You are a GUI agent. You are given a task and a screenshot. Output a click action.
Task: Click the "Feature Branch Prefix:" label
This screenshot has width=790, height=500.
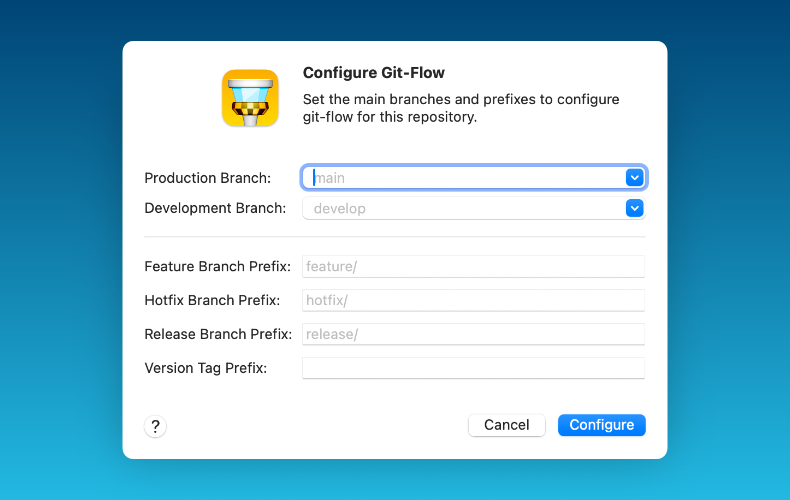point(217,266)
